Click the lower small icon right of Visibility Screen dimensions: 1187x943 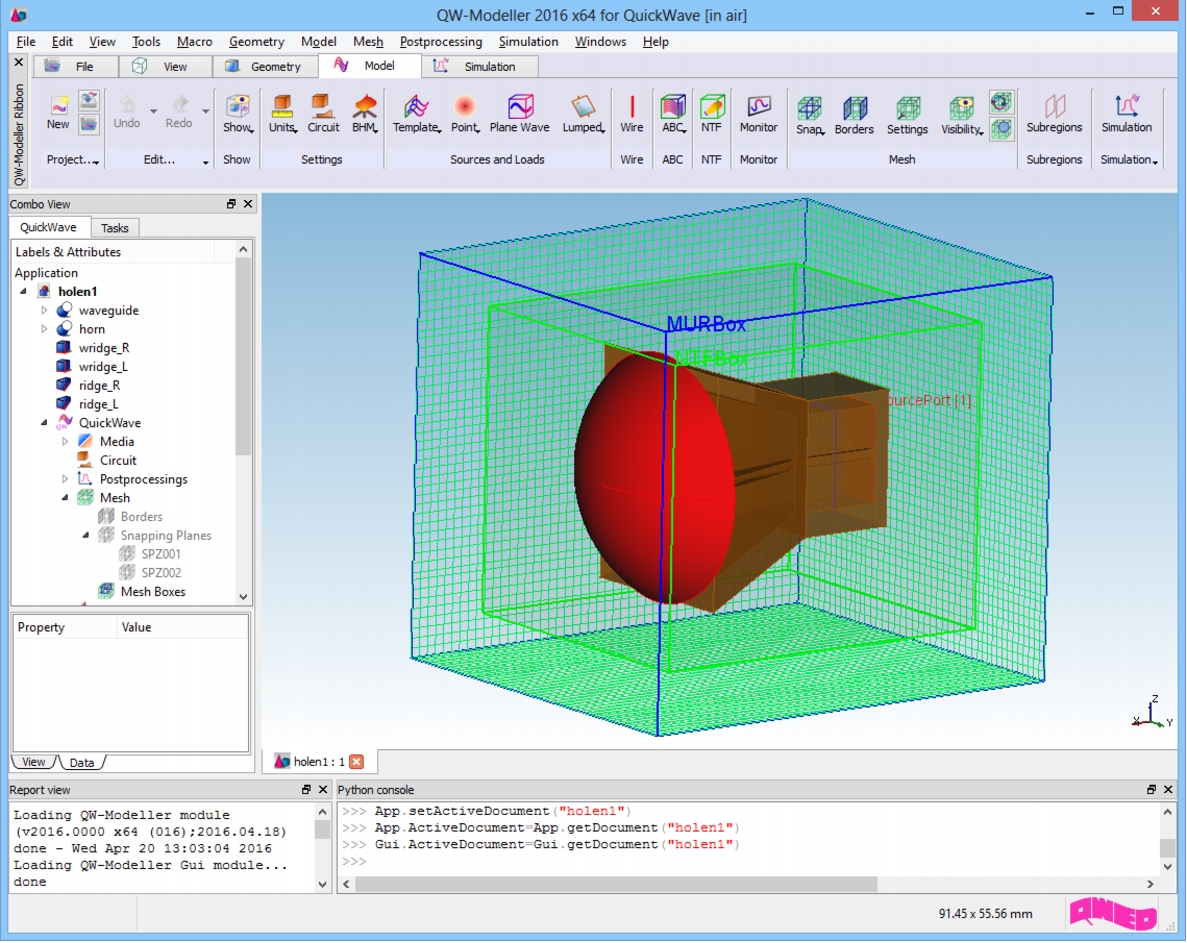(x=1002, y=129)
